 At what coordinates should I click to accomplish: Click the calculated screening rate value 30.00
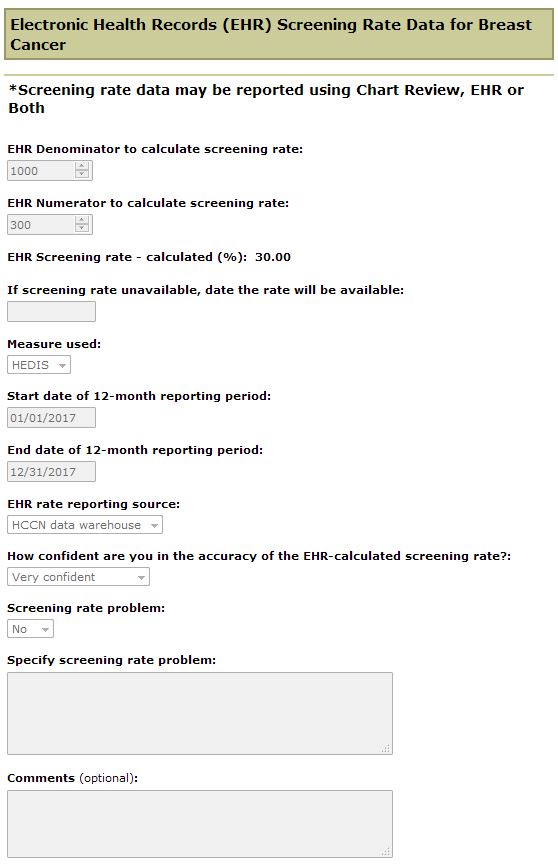click(x=273, y=257)
